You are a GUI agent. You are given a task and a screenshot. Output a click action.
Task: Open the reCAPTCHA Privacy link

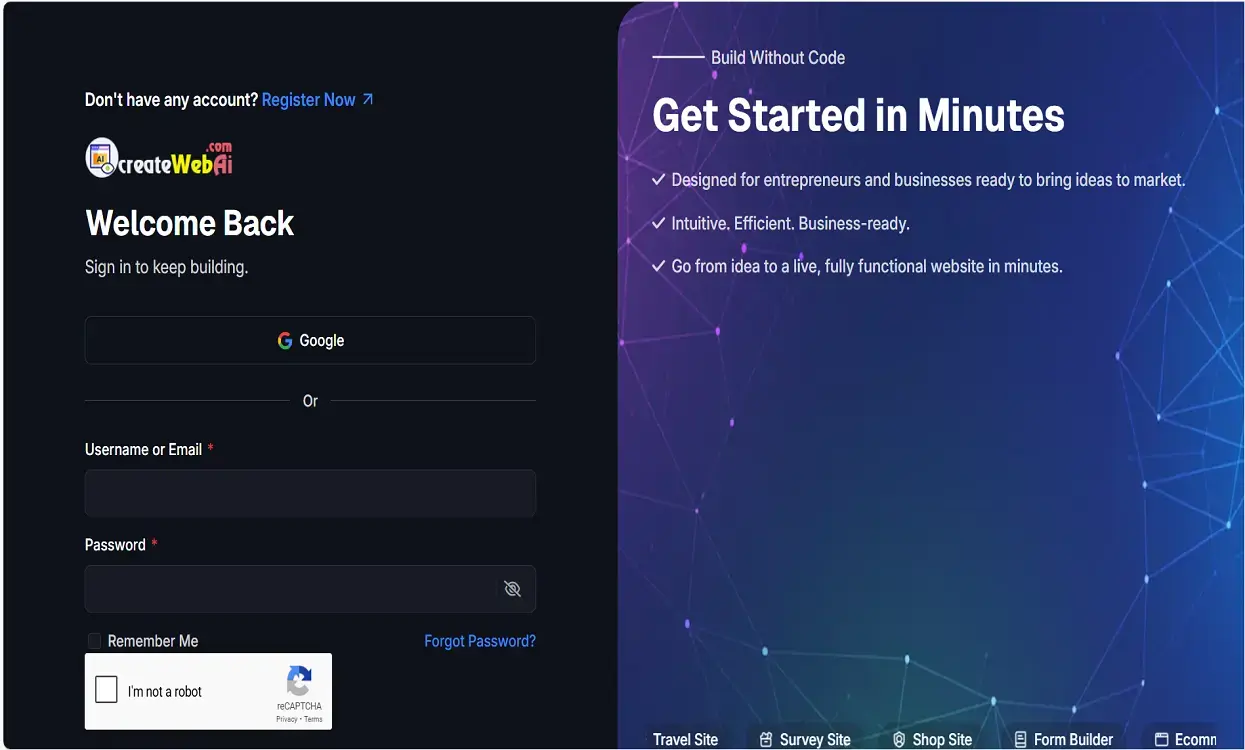tap(287, 719)
